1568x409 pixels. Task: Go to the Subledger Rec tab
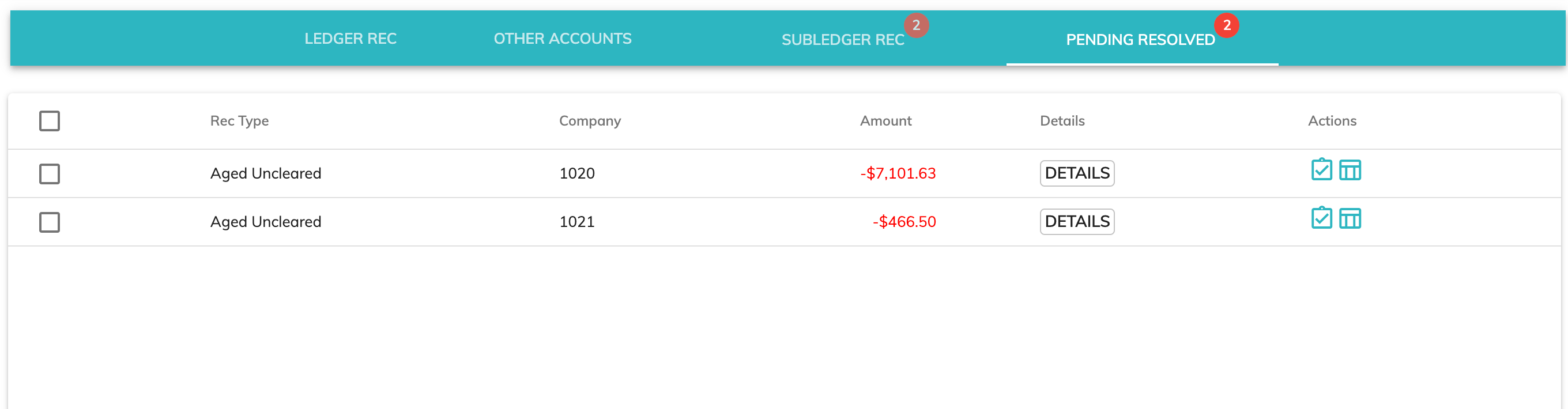[842, 40]
